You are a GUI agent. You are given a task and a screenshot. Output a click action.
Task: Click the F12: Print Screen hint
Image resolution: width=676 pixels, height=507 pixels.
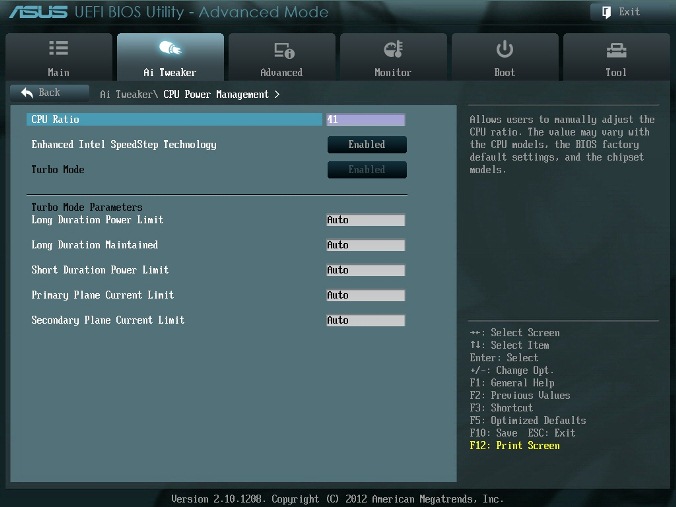515,445
